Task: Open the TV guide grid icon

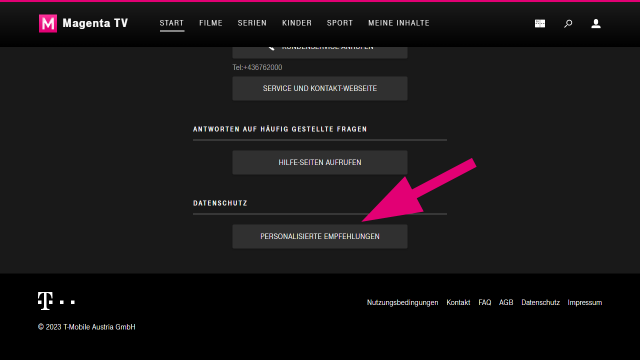Action: pos(540,23)
